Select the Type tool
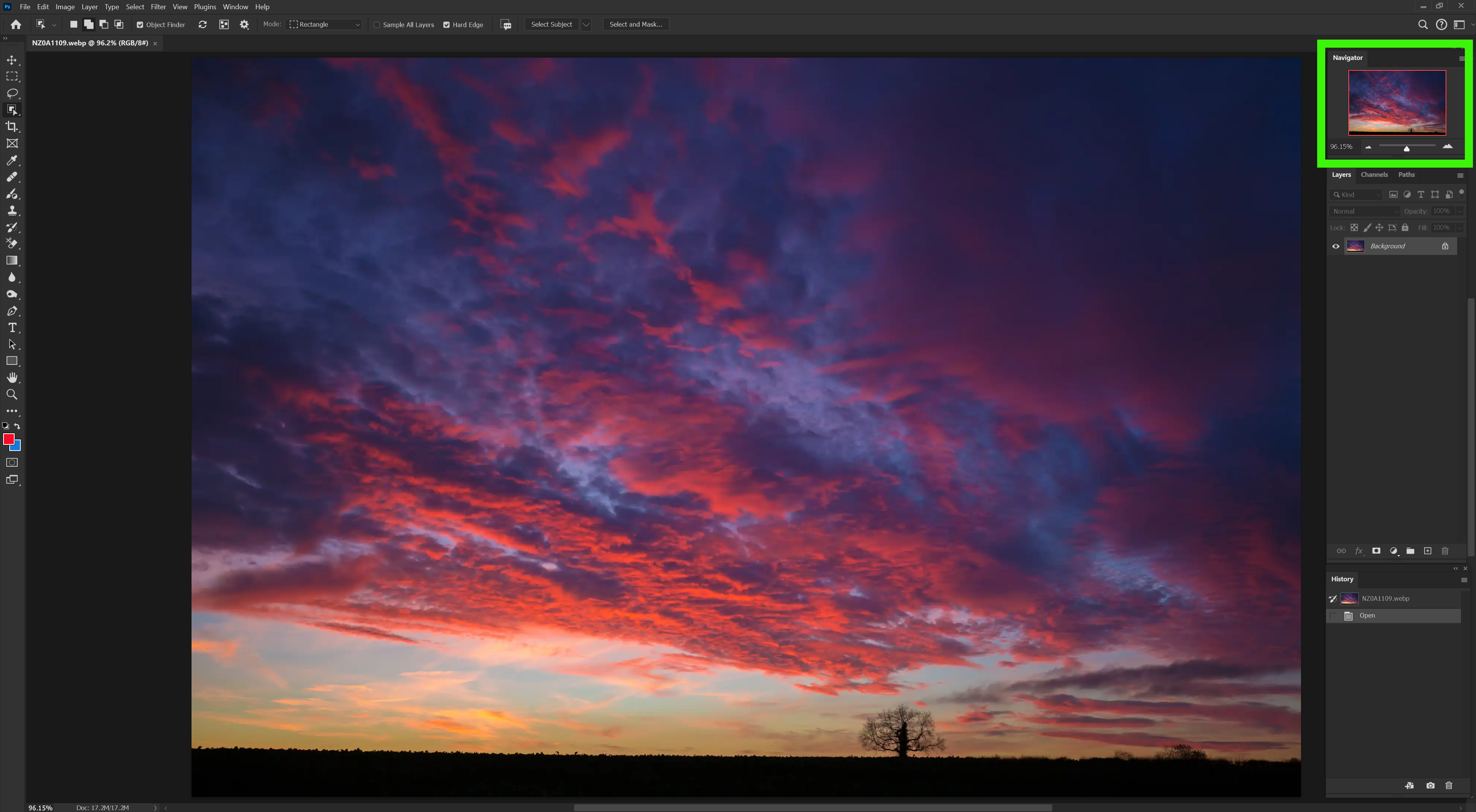Screen dimensions: 1476x812 click(12, 328)
